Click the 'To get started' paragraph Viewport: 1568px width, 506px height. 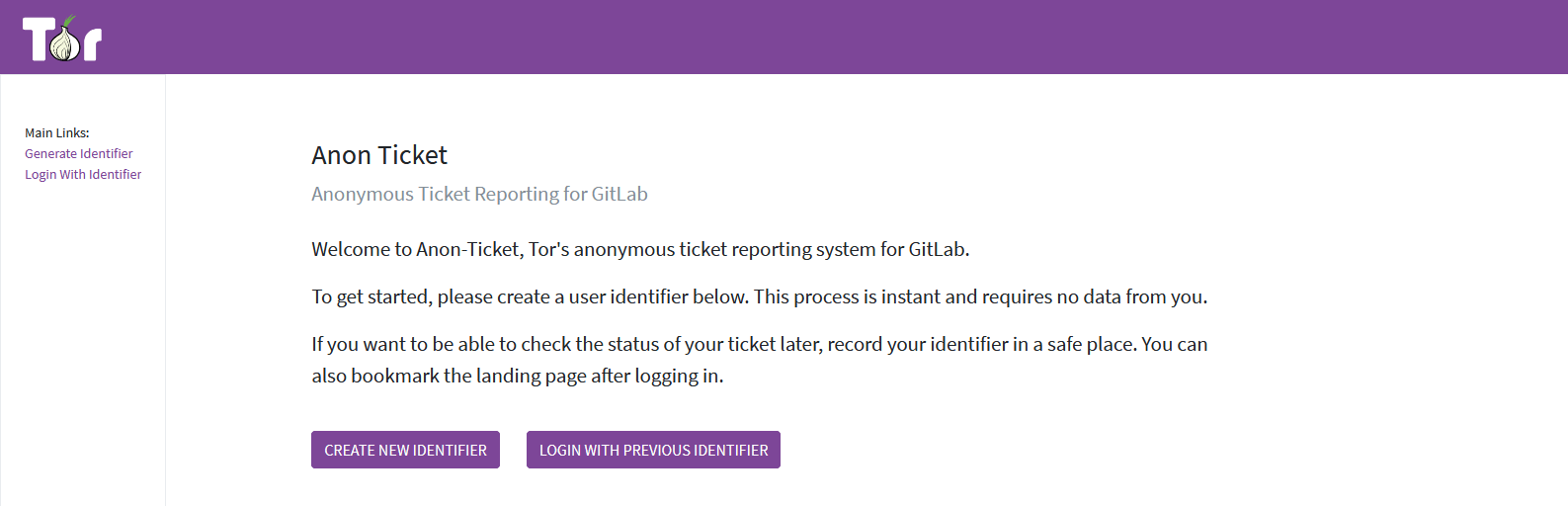(x=759, y=296)
